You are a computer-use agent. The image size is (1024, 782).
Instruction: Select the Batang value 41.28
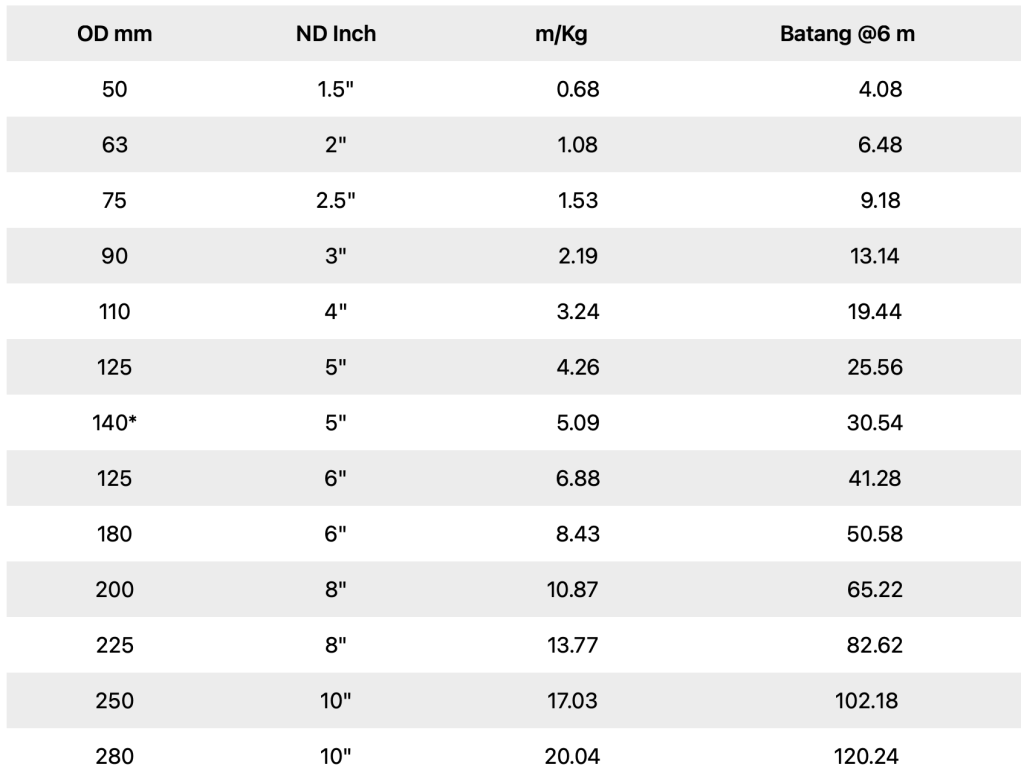click(875, 479)
